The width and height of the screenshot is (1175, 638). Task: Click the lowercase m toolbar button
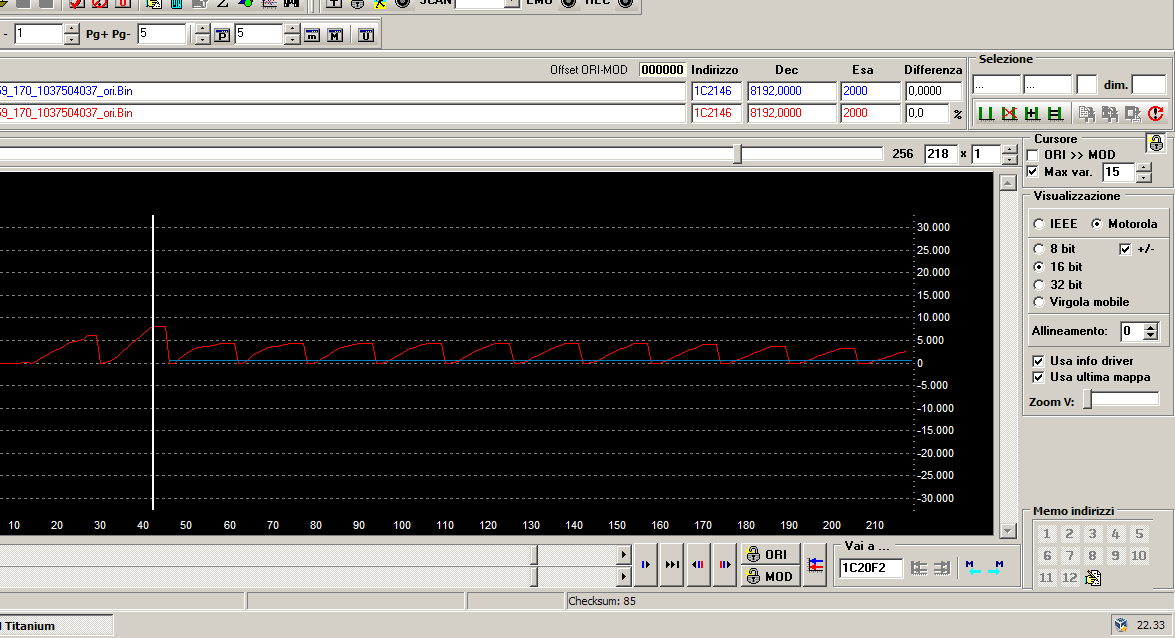tap(312, 35)
